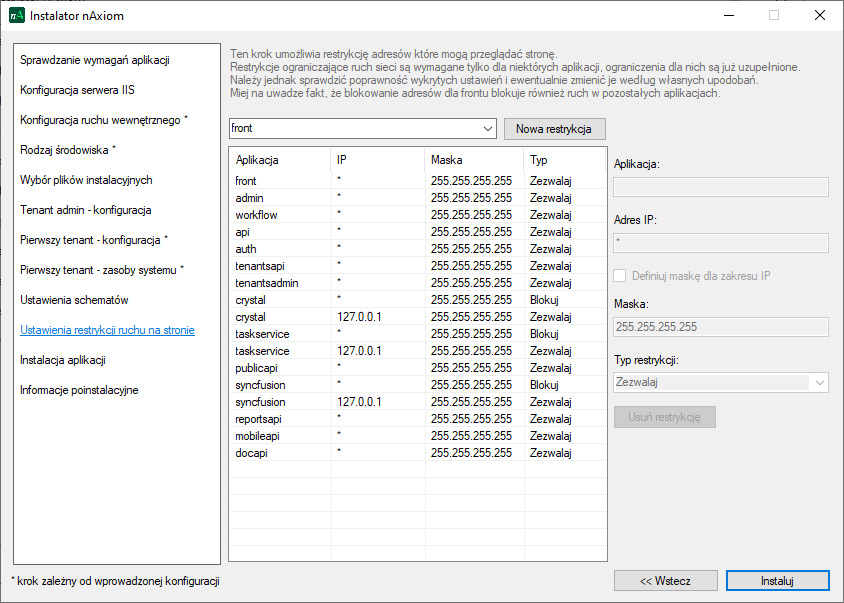Go back with the << Wstecz button
The width and height of the screenshot is (844, 603).
point(665,581)
